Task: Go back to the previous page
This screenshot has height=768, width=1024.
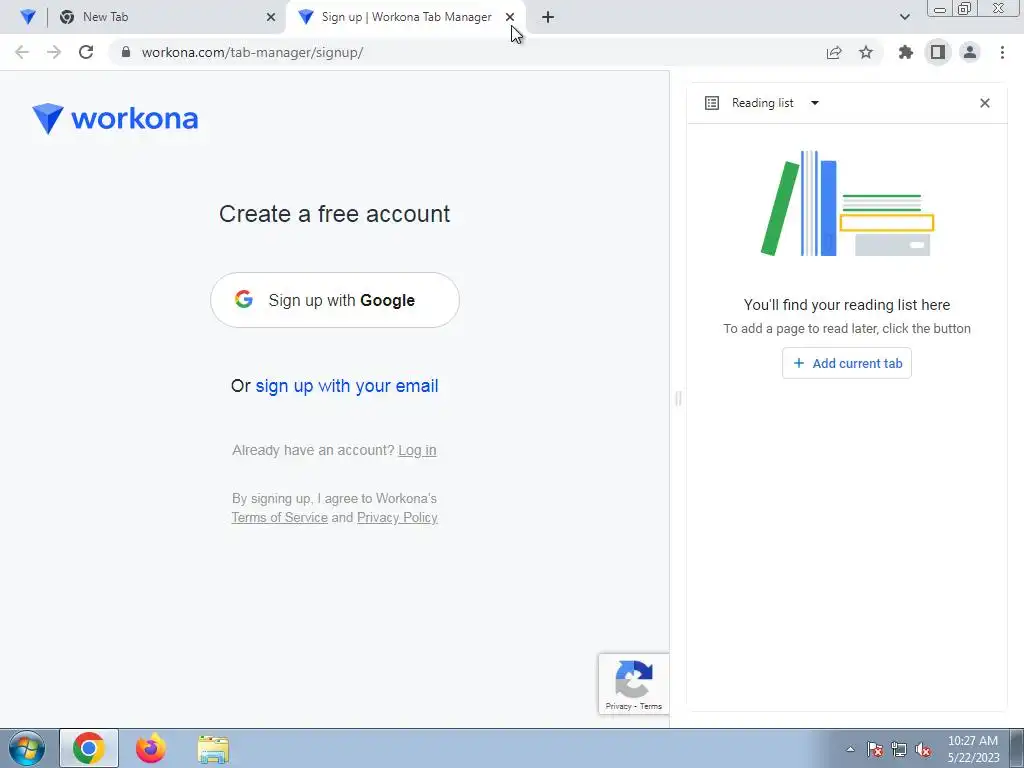Action: pos(22,52)
